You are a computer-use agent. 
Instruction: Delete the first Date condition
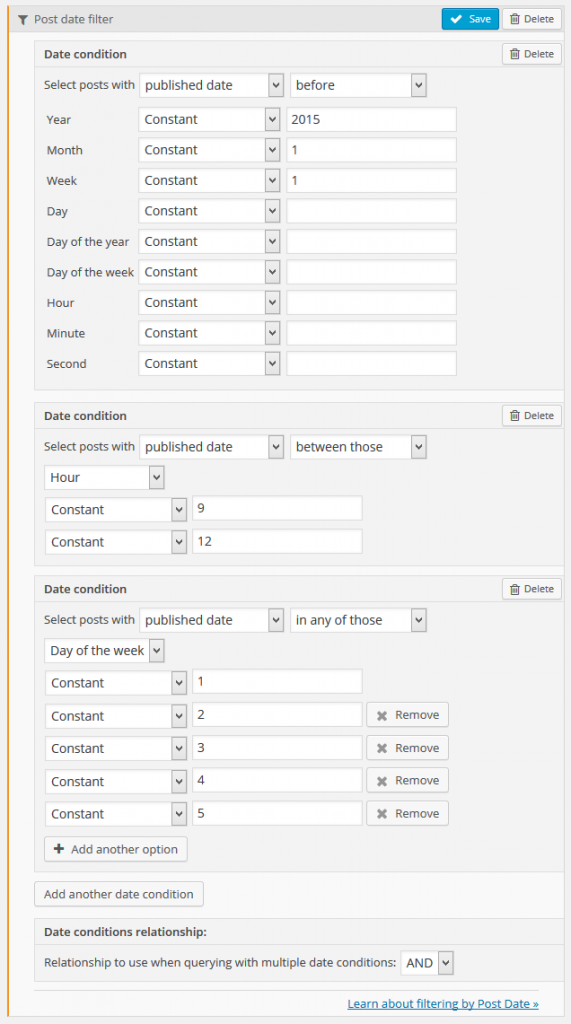click(x=532, y=54)
